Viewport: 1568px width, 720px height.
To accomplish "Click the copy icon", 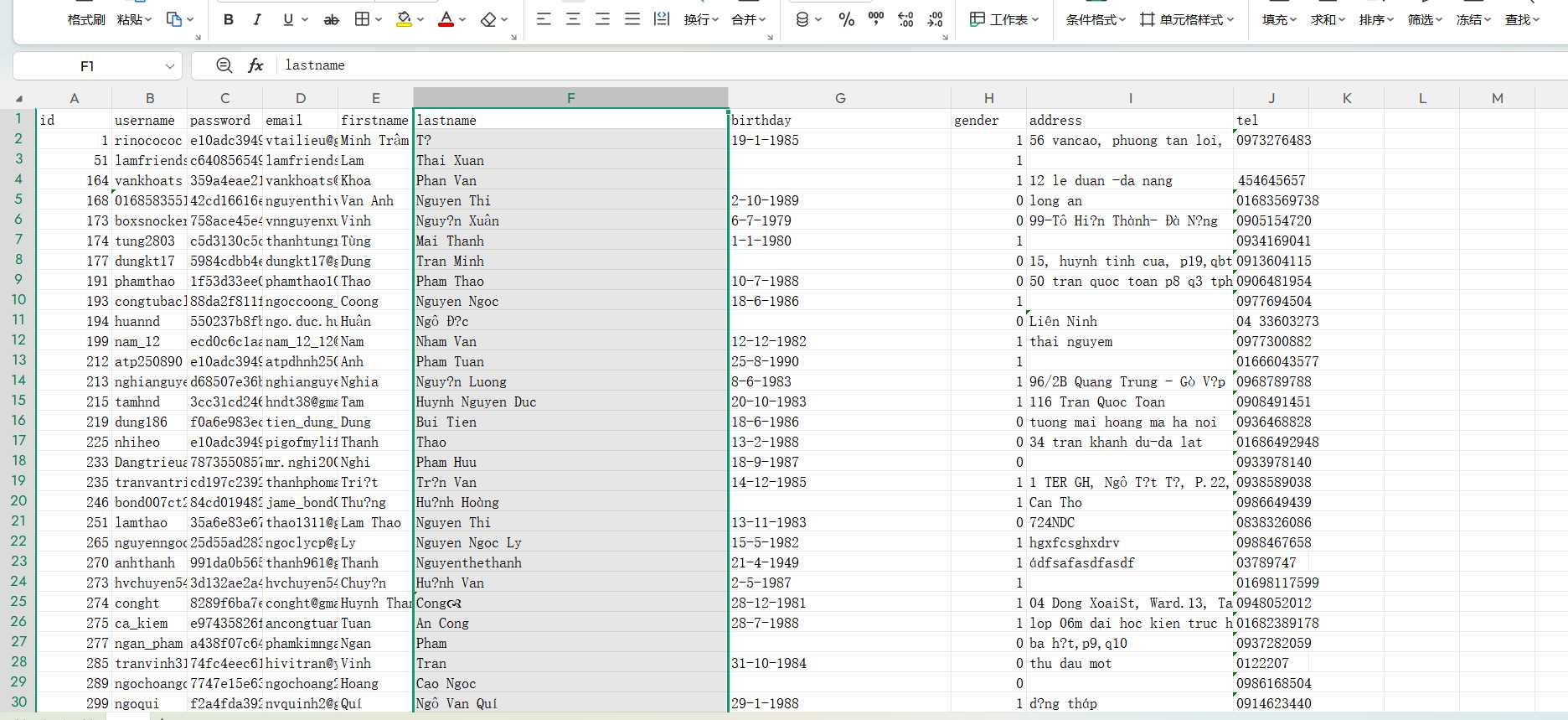I will [173, 19].
